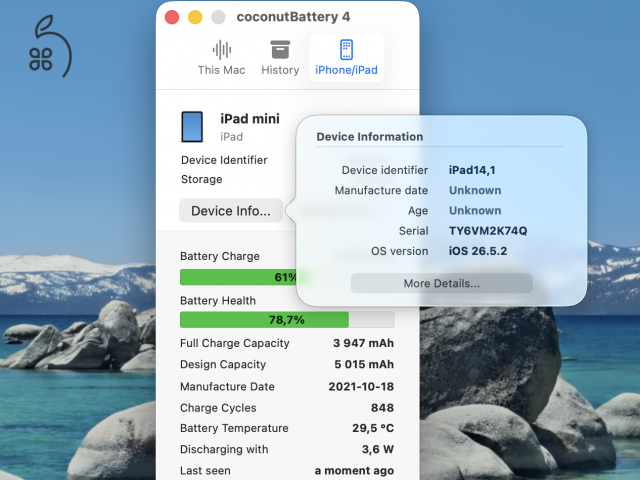
Task: Open the Device Info... button
Action: (231, 211)
